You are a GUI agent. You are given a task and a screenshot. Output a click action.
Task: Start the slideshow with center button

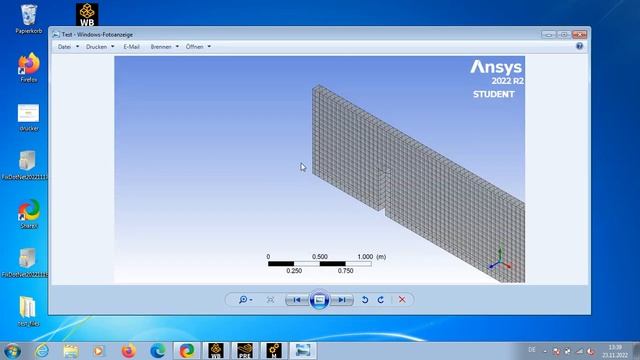319,300
